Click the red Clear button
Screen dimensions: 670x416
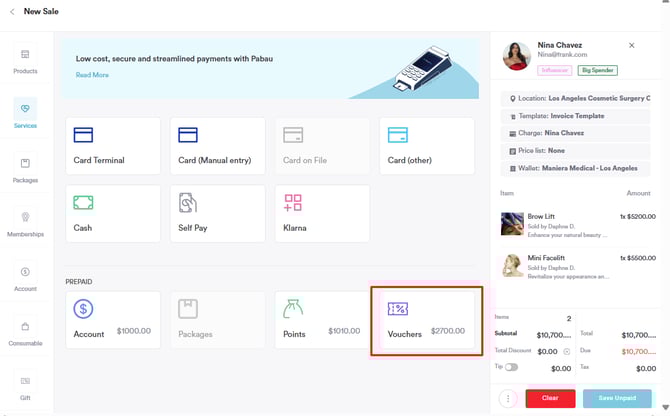pyautogui.click(x=550, y=398)
